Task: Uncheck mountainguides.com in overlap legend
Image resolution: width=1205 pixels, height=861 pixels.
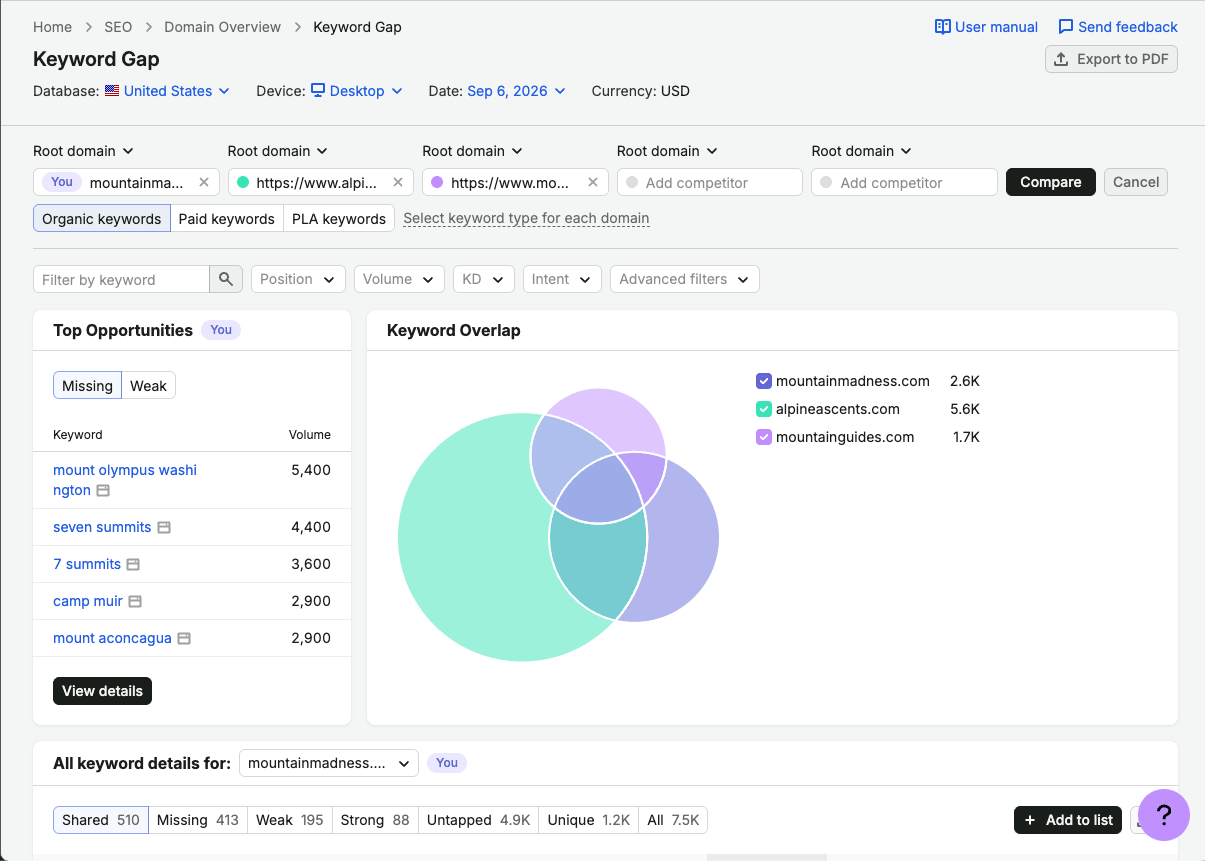Action: click(x=764, y=437)
